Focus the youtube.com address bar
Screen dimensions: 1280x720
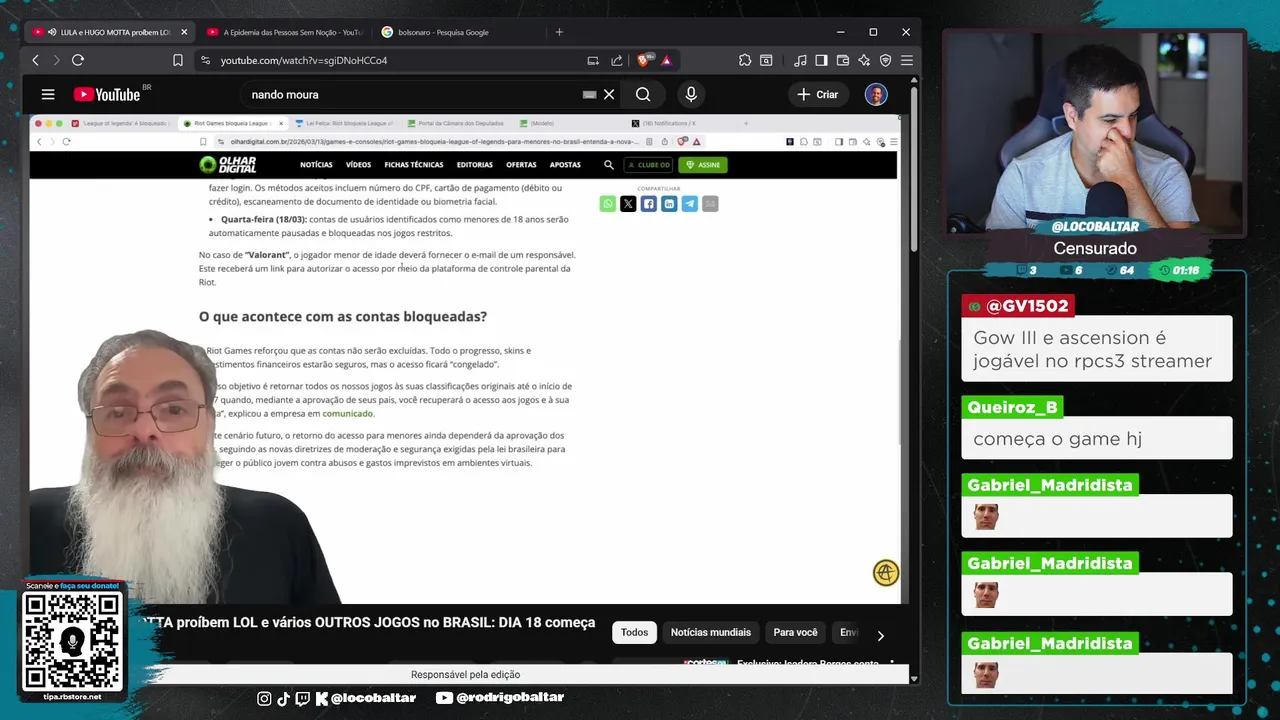click(400, 60)
